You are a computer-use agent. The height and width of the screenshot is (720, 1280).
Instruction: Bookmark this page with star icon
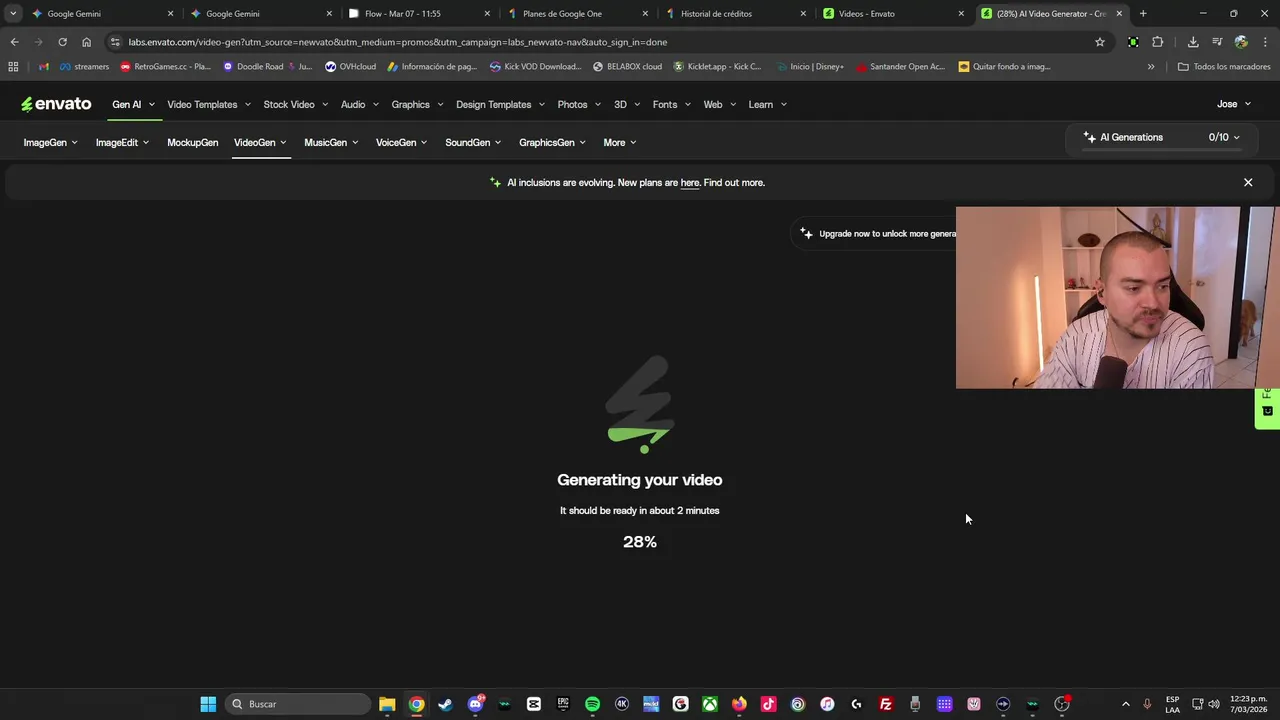[x=1100, y=42]
